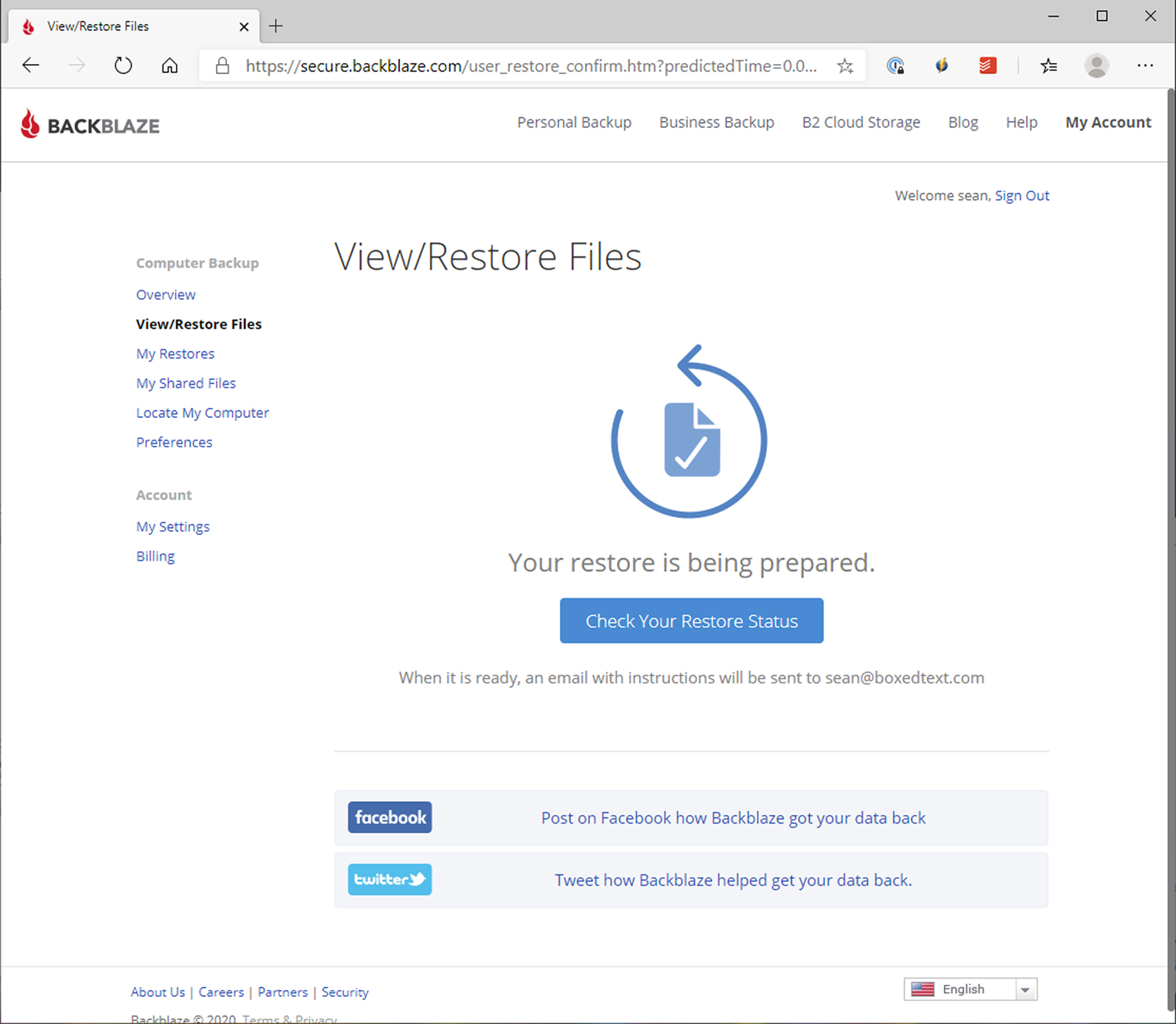Click Preferences sidebar navigation item
The height and width of the screenshot is (1024, 1176).
(x=174, y=442)
